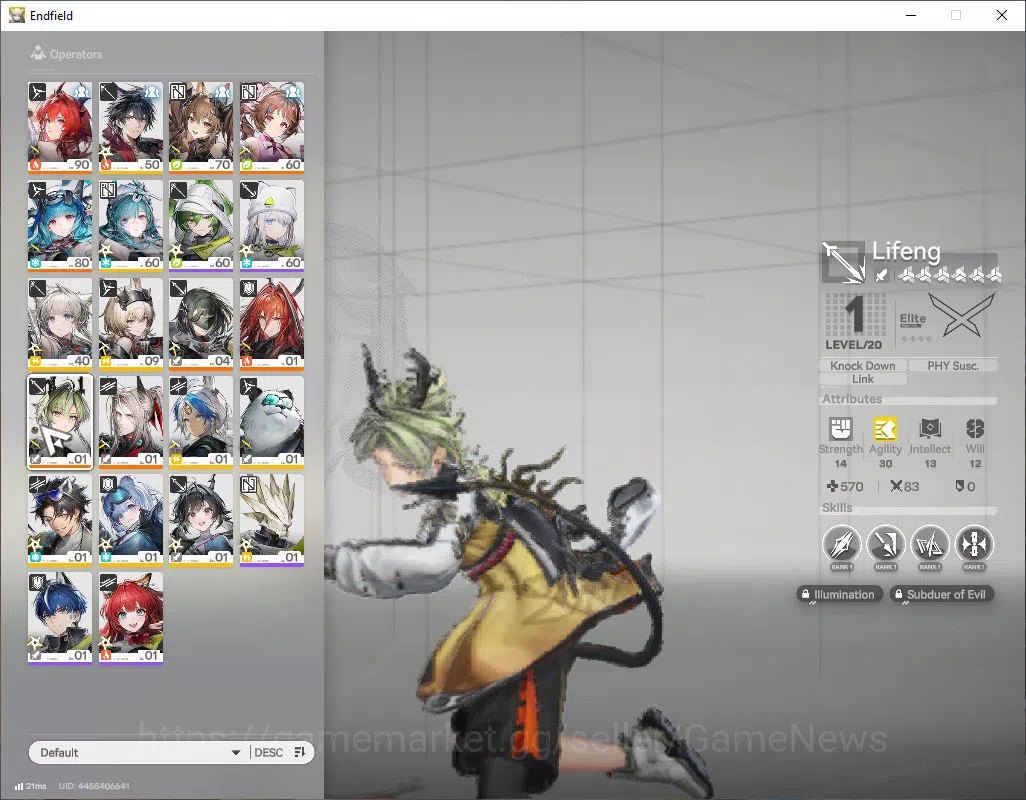Click the Will brain attribute icon
Image resolution: width=1026 pixels, height=800 pixels.
point(975,429)
